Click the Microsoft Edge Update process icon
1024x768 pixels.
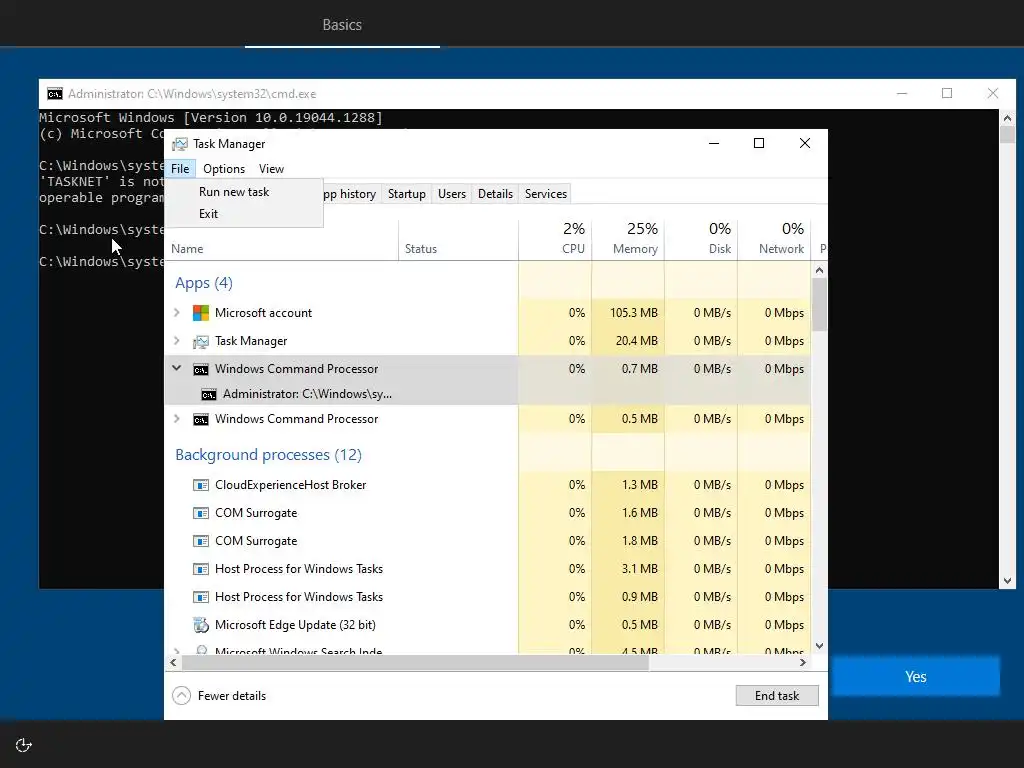tap(200, 625)
